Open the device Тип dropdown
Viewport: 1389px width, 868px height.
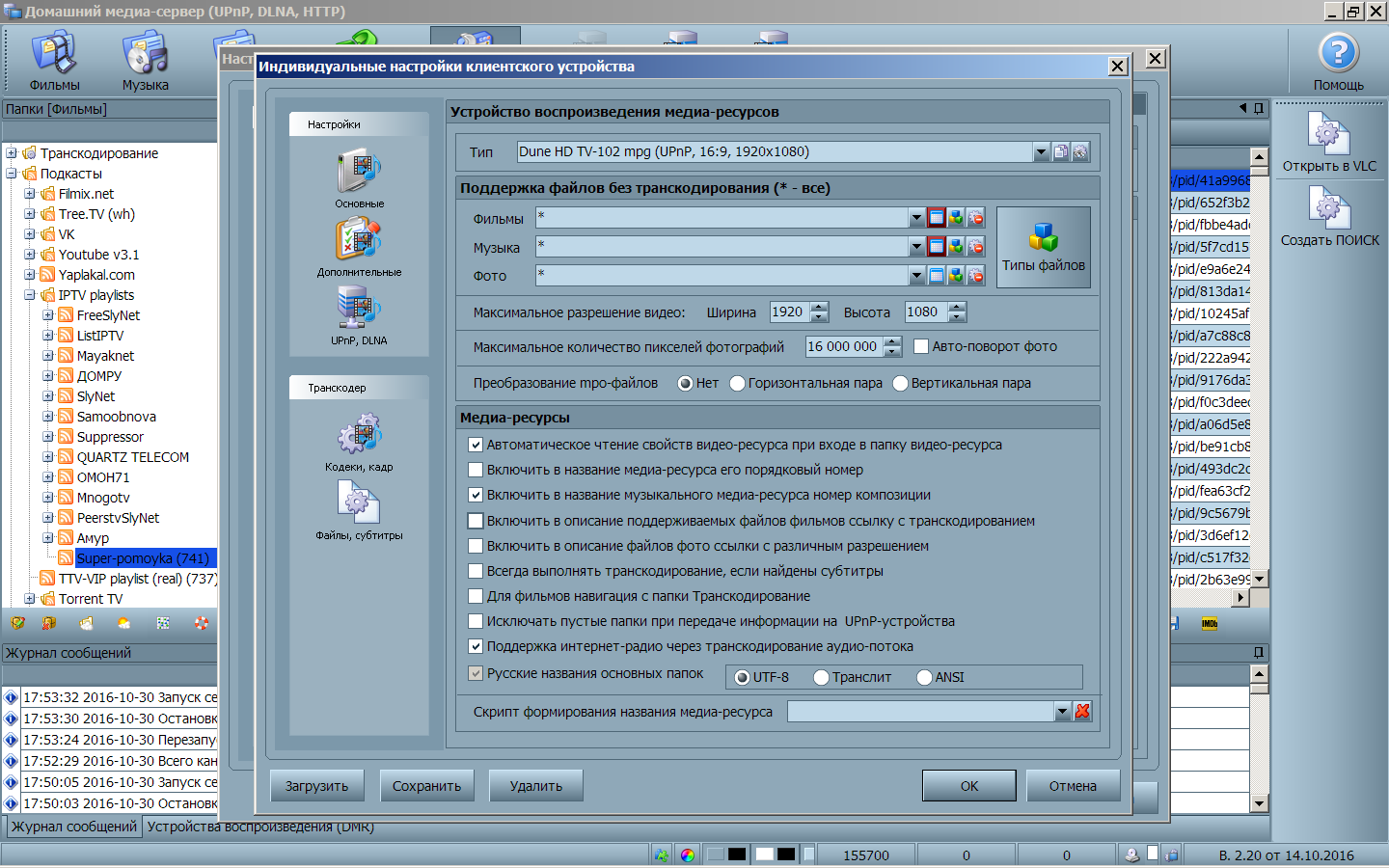1041,152
